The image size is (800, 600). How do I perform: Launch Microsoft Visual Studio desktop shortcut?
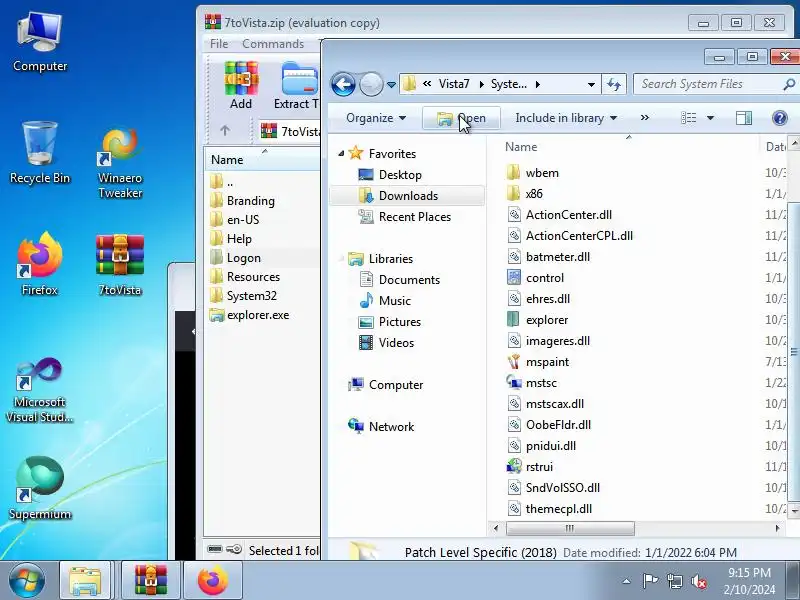click(x=39, y=389)
